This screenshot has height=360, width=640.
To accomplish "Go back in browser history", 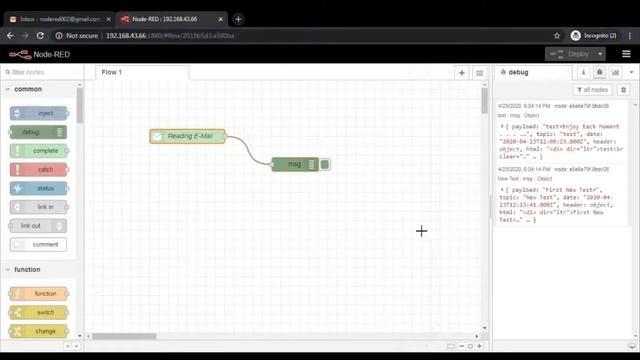I will [x=10, y=36].
